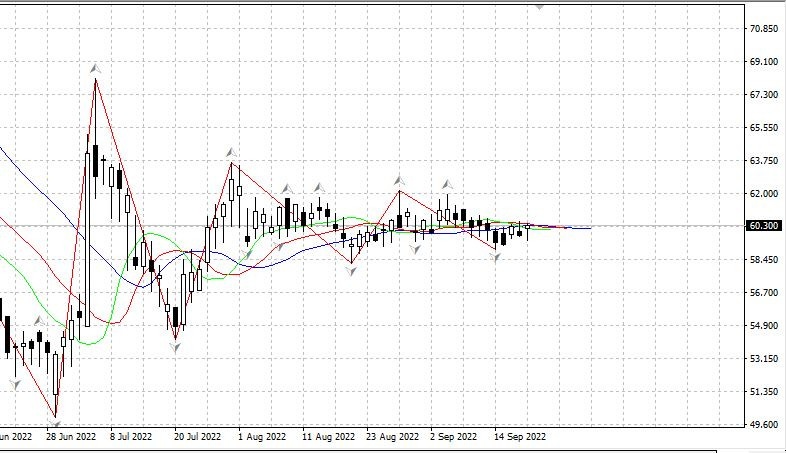Click the current price label 60.300
Screen dimensions: 786x453
[764, 226]
